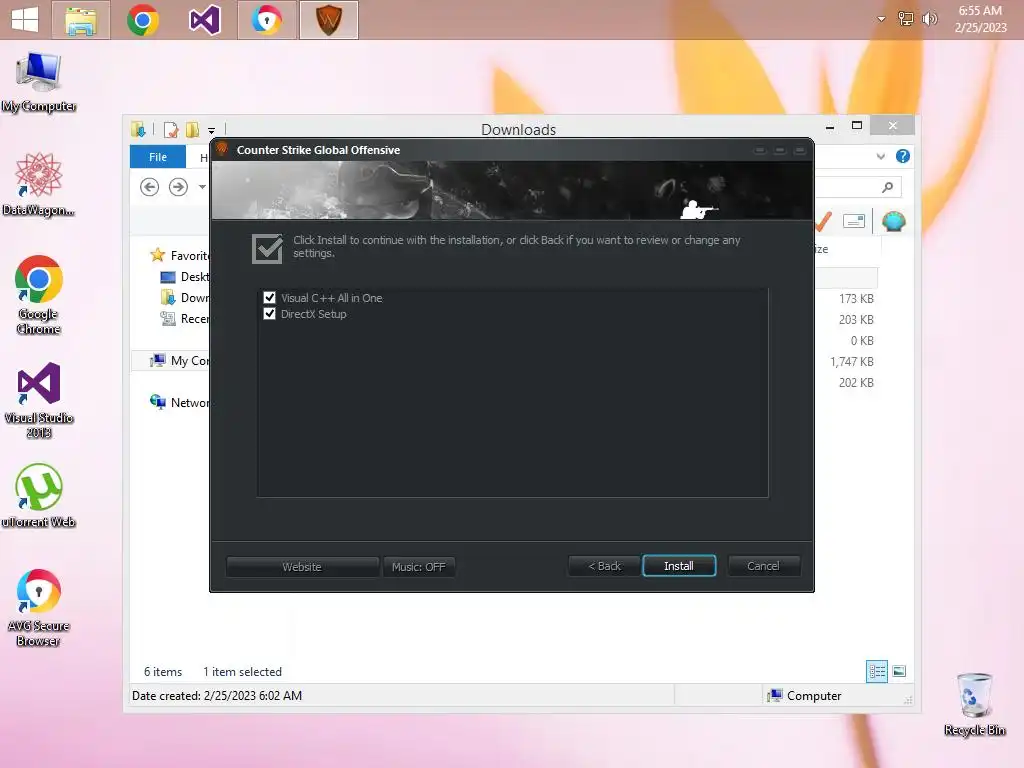Viewport: 1024px width, 768px height.
Task: Open the volume speaker tray icon
Action: pyautogui.click(x=929, y=18)
